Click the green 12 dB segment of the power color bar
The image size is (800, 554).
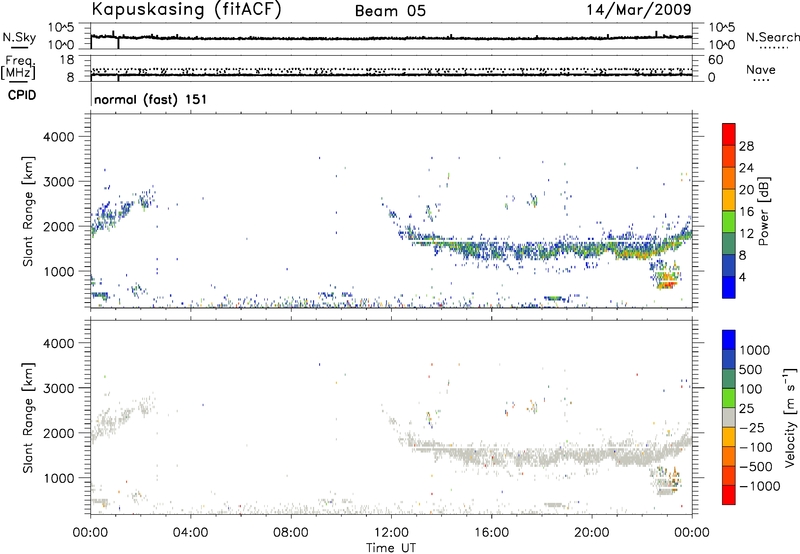point(729,222)
